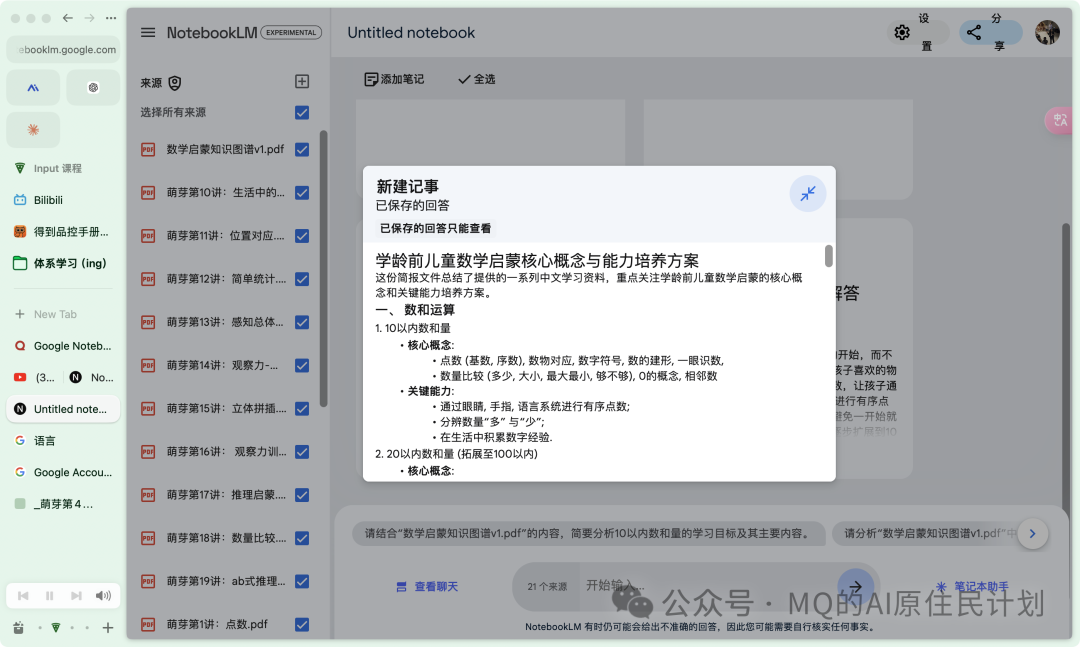Screen dimensions: 1080x647
Task: Collapse sources panel via hamburger icon
Action: 148,31
